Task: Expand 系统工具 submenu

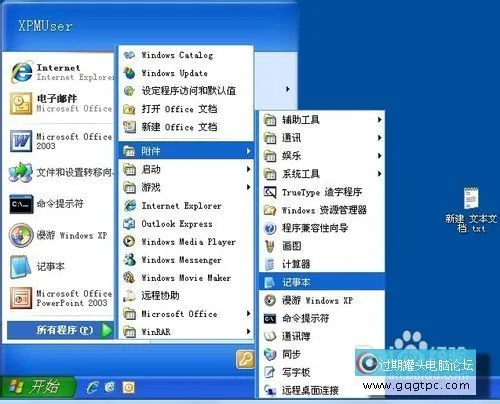Action: pos(322,174)
